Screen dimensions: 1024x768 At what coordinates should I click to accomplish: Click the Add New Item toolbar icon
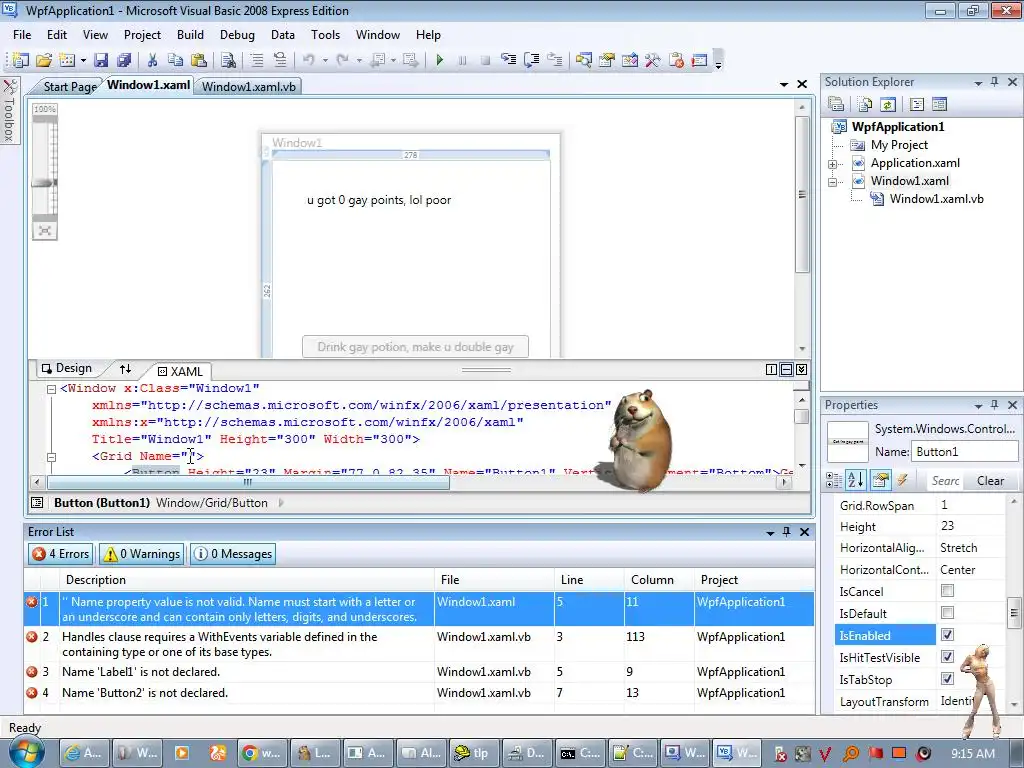tap(67, 60)
